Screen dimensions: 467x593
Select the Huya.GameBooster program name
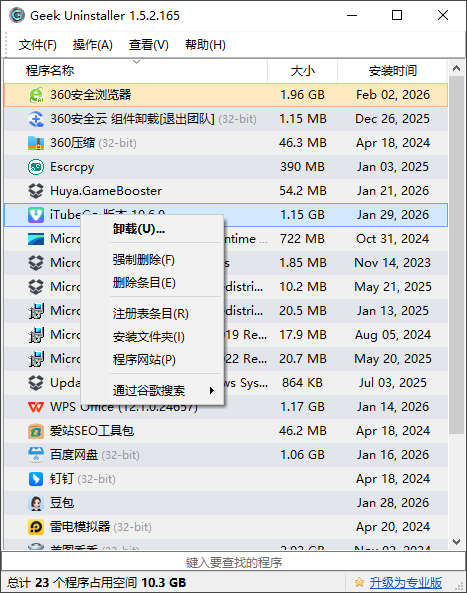coord(106,191)
